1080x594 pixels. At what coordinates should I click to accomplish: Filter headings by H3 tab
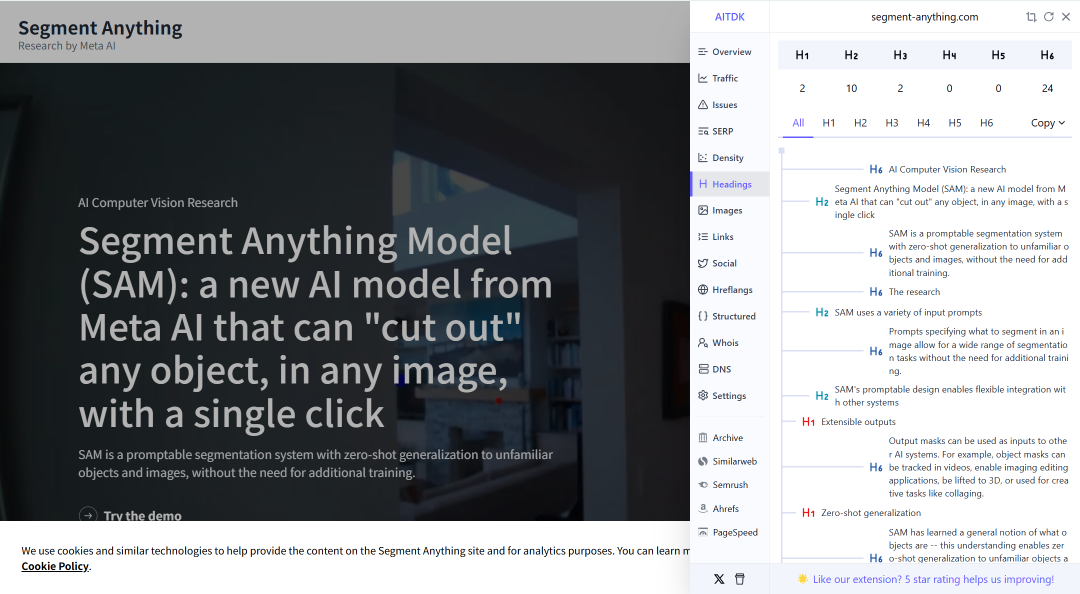tap(892, 123)
